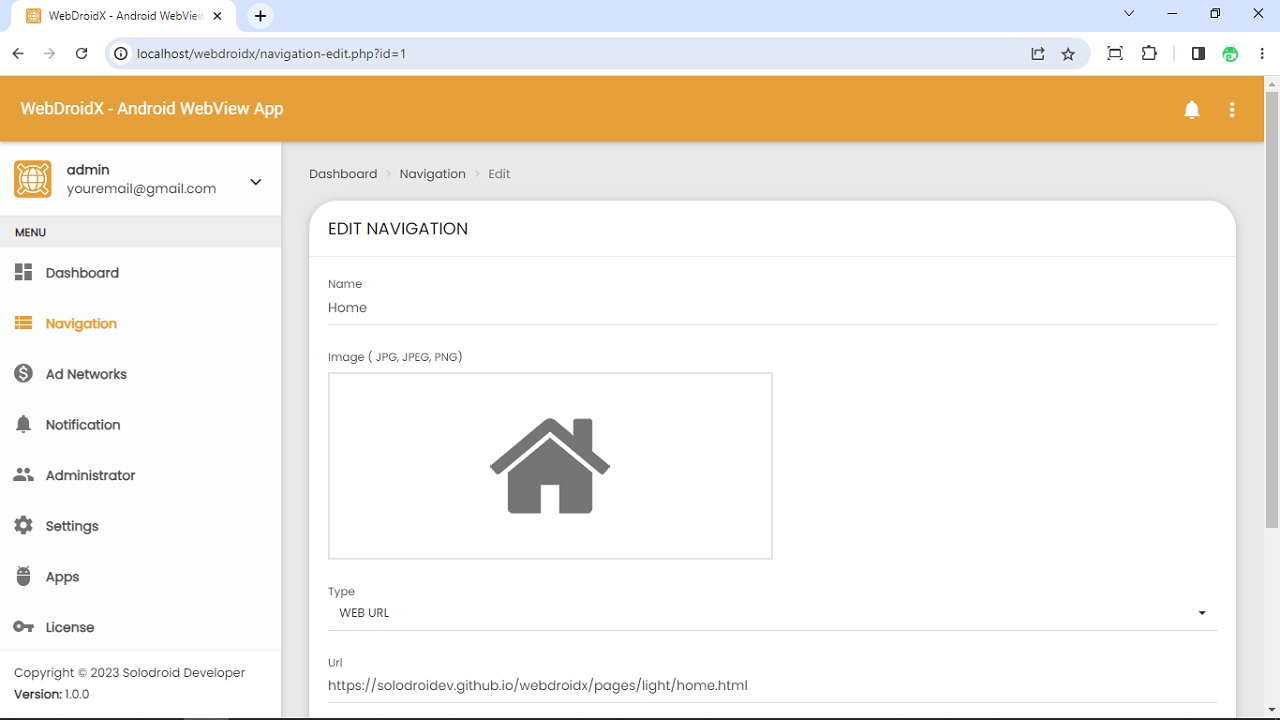The height and width of the screenshot is (720, 1280).
Task: Expand the admin account dropdown arrow
Action: [x=256, y=182]
